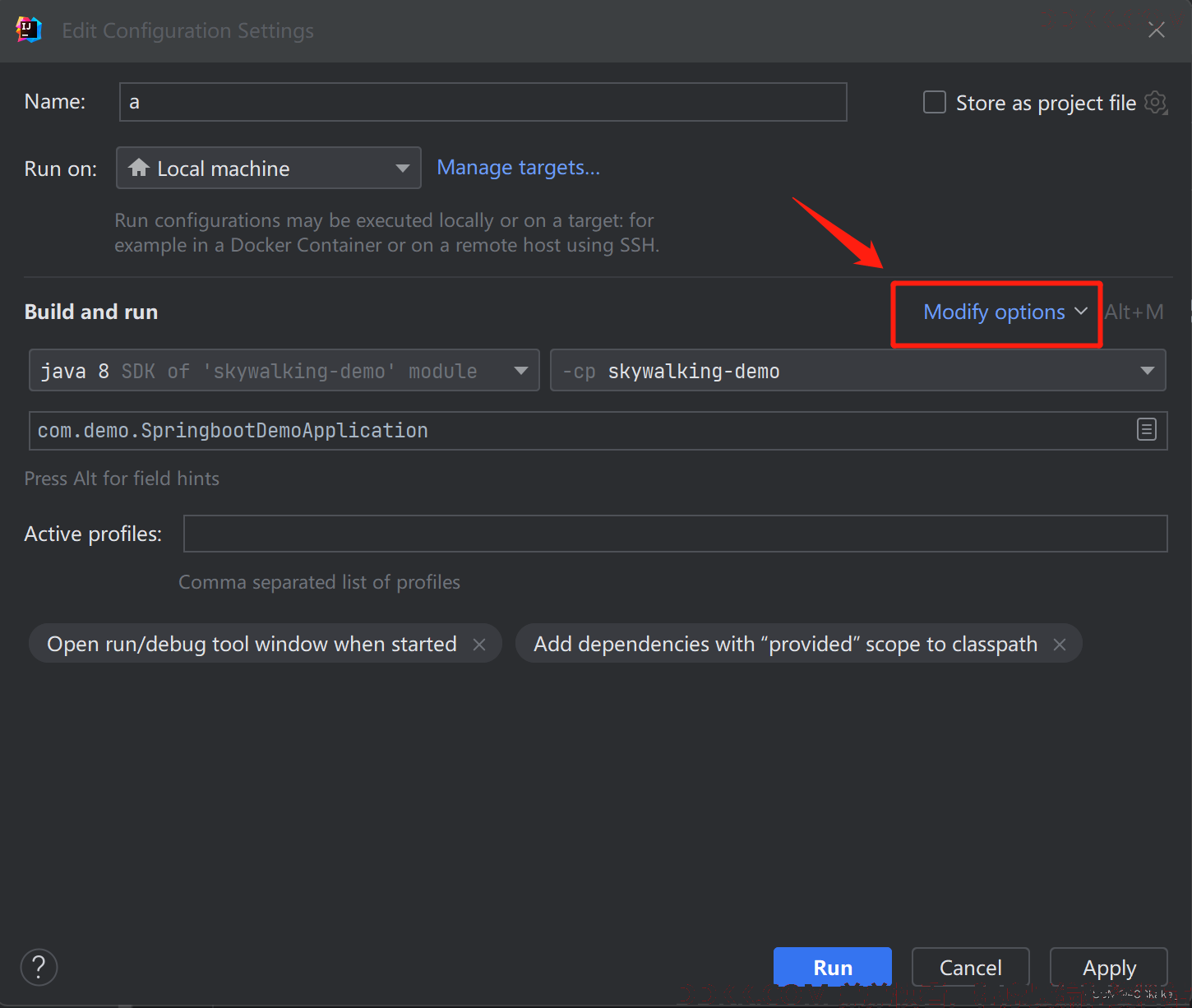
Task: Click the blue Run button
Action: click(x=833, y=967)
